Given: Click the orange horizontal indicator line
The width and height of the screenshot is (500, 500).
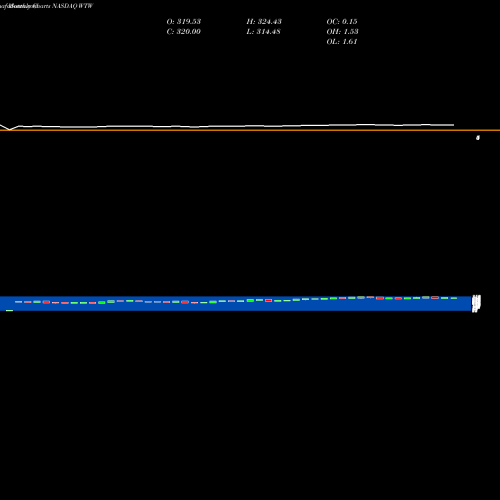Looking at the screenshot, I should click(250, 130).
